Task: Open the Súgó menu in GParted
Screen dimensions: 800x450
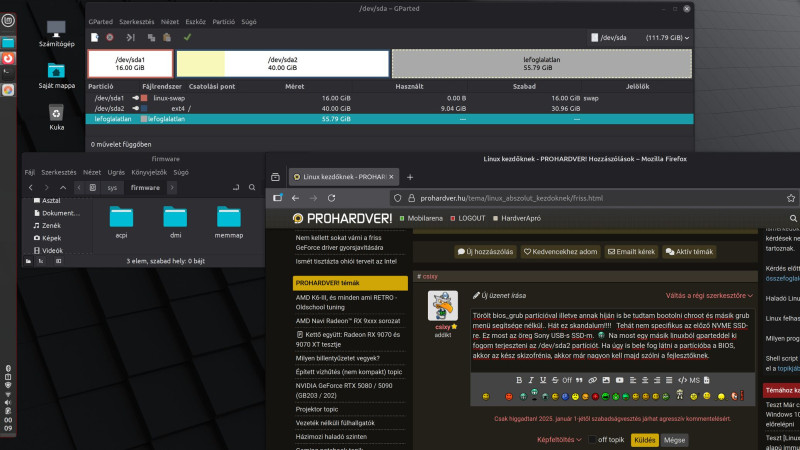Action: point(249,22)
